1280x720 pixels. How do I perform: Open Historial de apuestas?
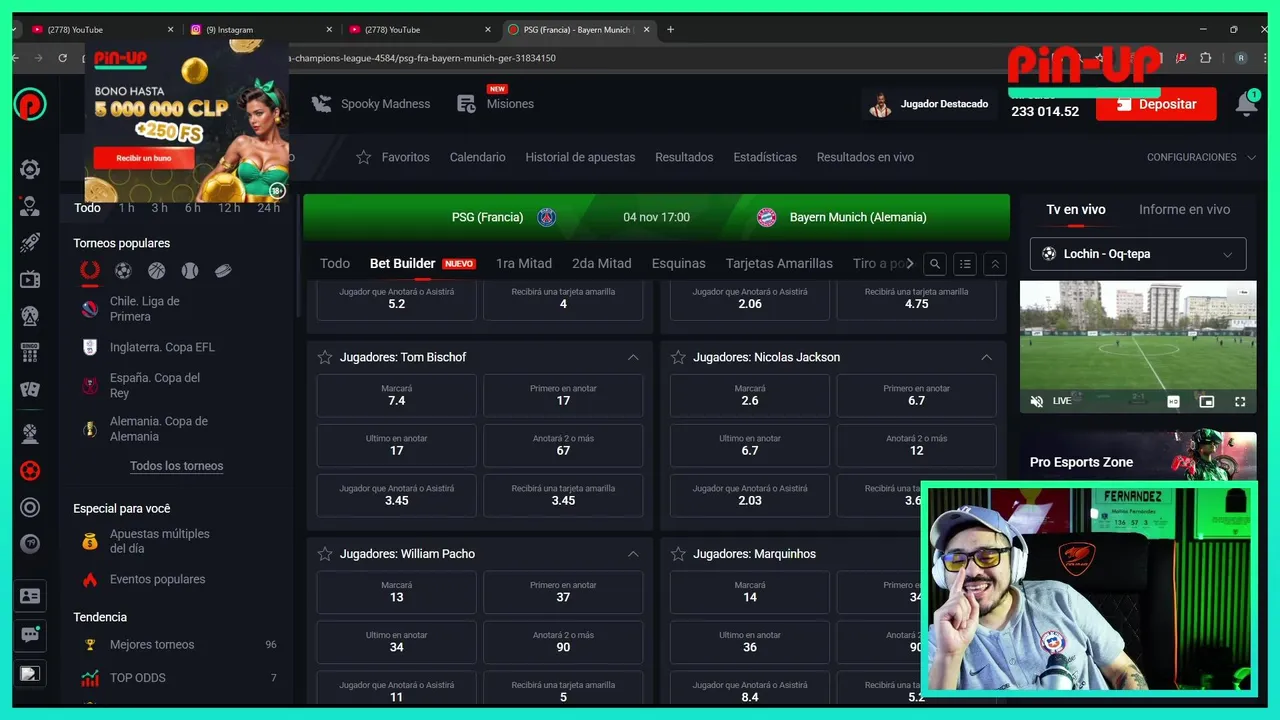coord(580,157)
